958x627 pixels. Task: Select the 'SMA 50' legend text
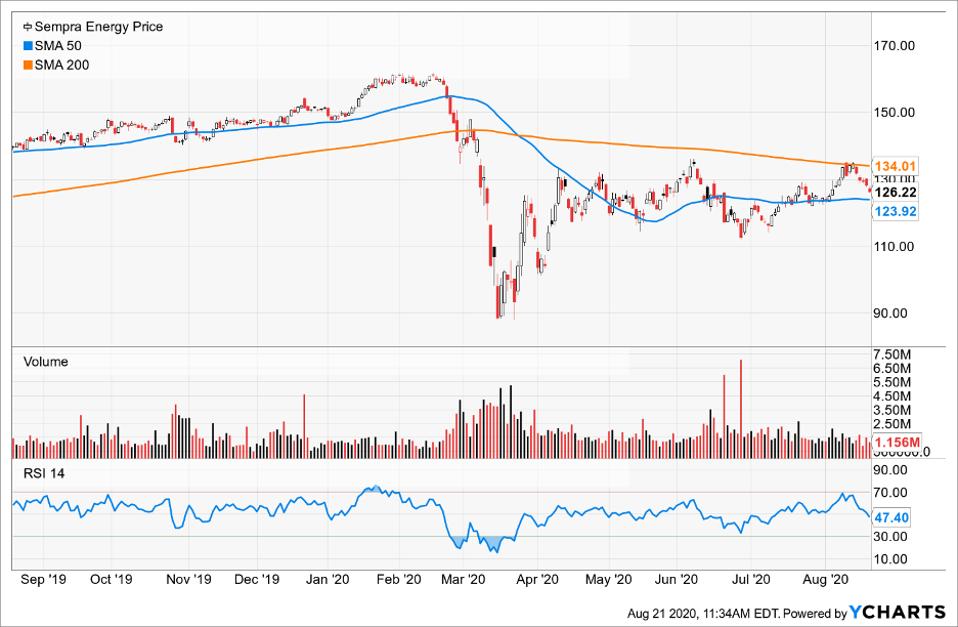(58, 46)
